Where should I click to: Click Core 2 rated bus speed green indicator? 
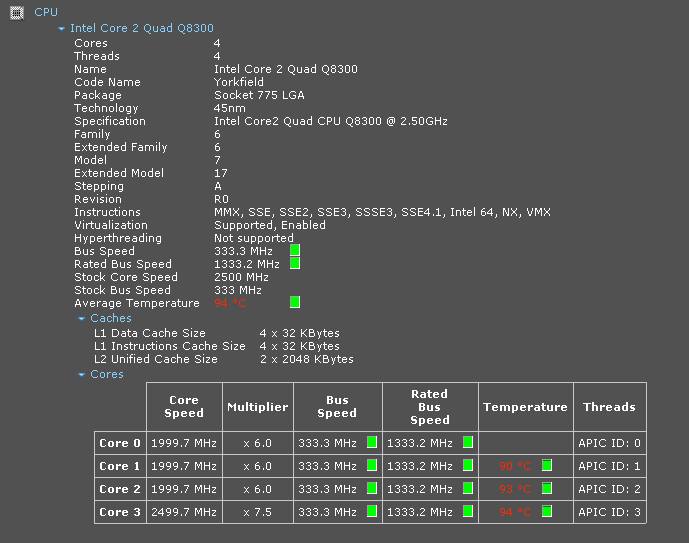point(468,488)
